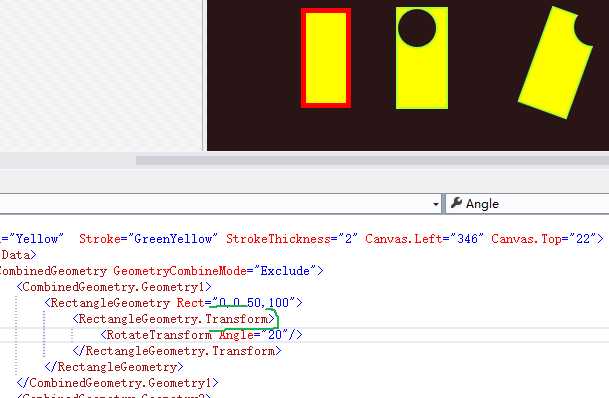This screenshot has height=398, width=609.
Task: Select the red-bordered yellow rectangle in designer
Action: [x=326, y=58]
